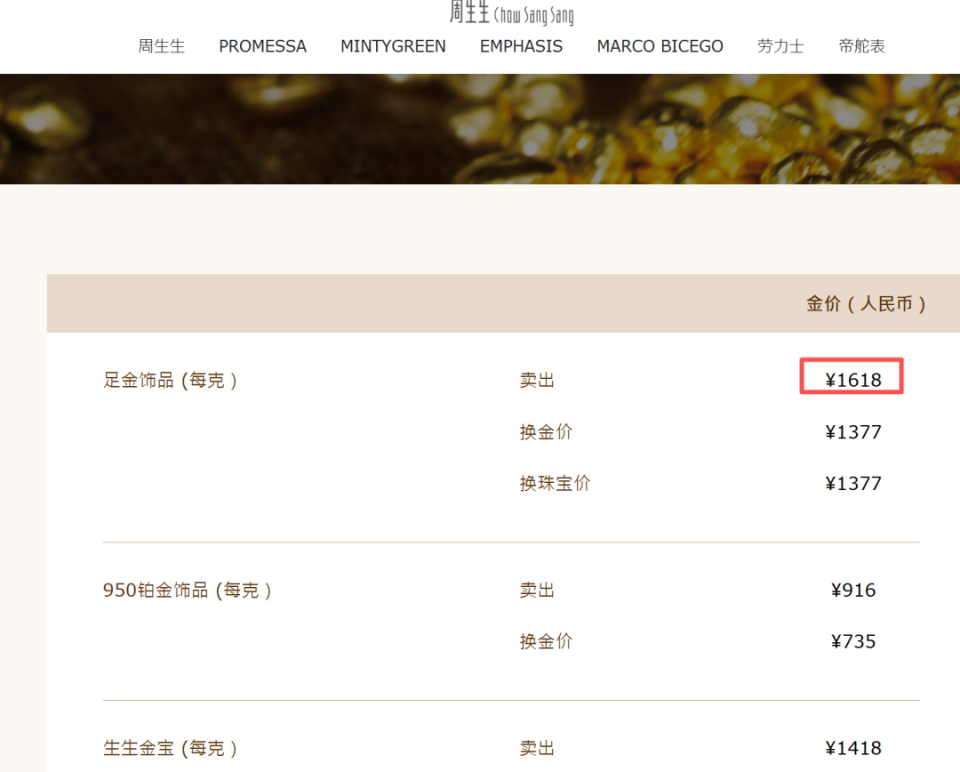960x772 pixels.
Task: Click the ¥916 platinum selling price
Action: pos(853,590)
